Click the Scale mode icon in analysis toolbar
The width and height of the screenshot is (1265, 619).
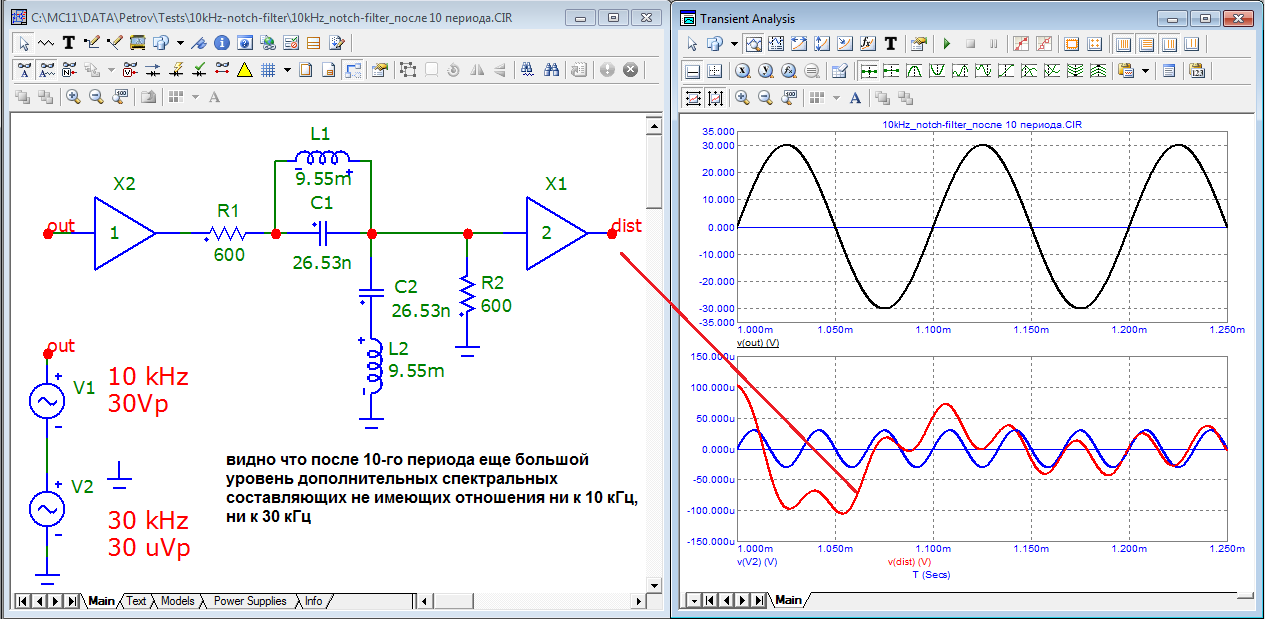coord(752,44)
